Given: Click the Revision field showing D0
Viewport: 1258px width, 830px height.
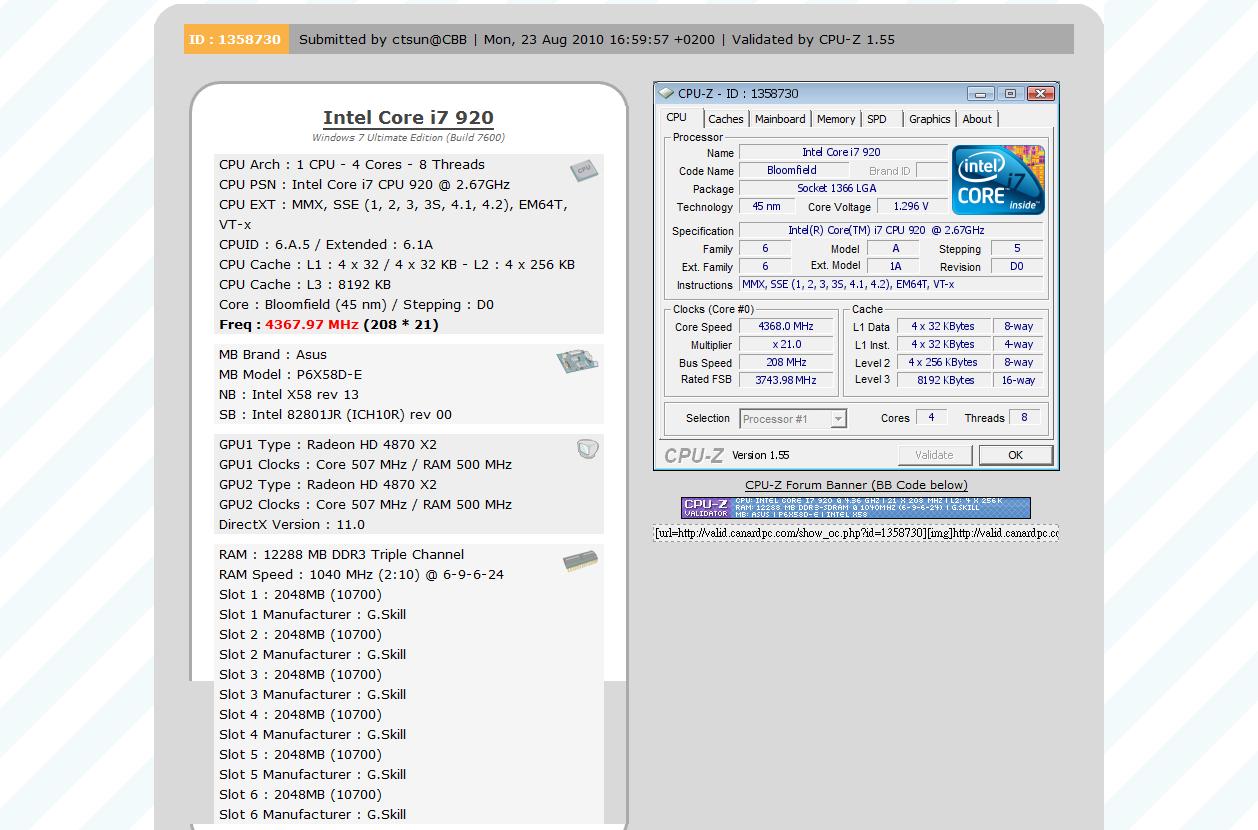Looking at the screenshot, I should point(1017,267).
